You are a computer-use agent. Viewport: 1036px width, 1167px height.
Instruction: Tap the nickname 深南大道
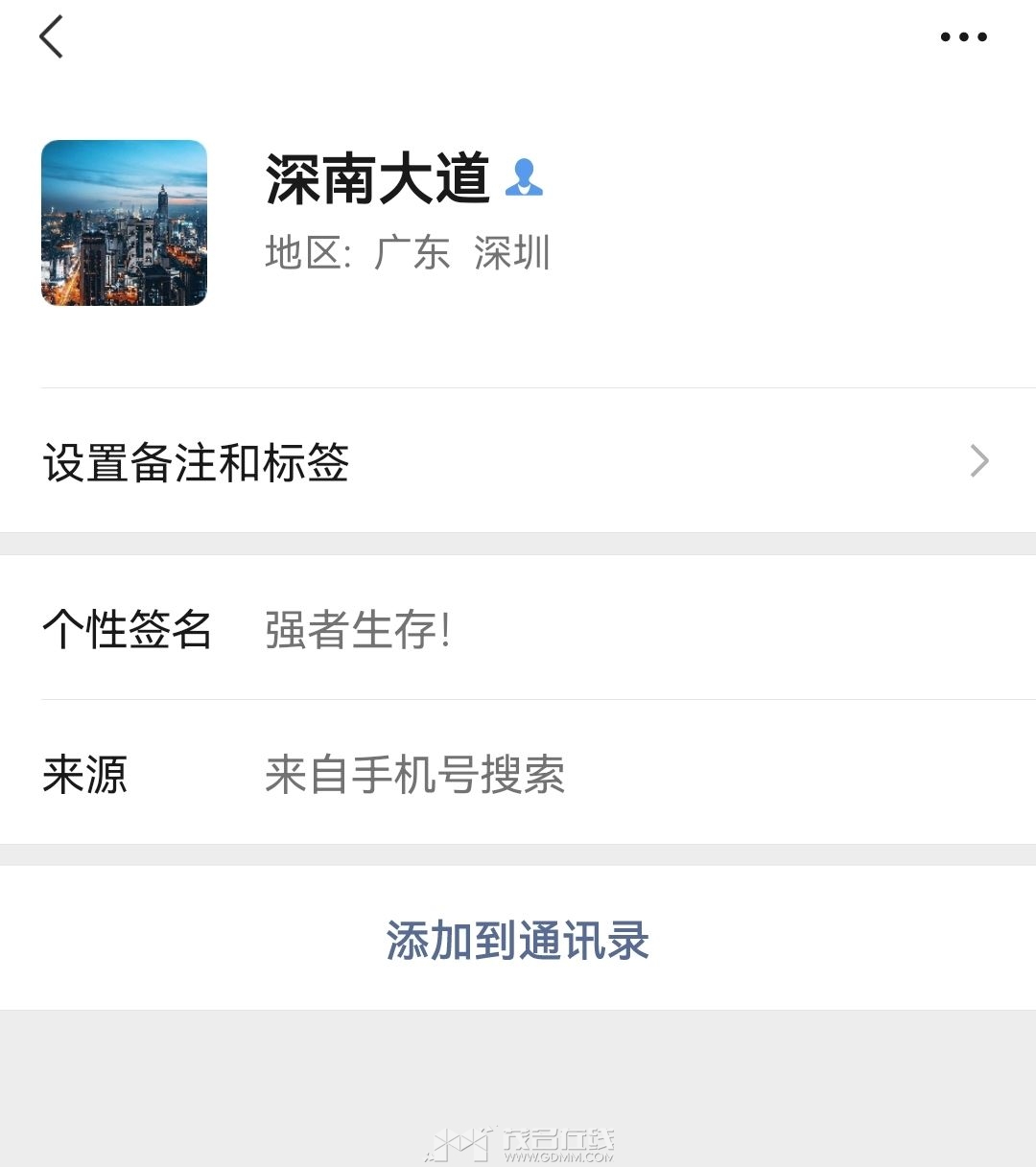click(378, 178)
